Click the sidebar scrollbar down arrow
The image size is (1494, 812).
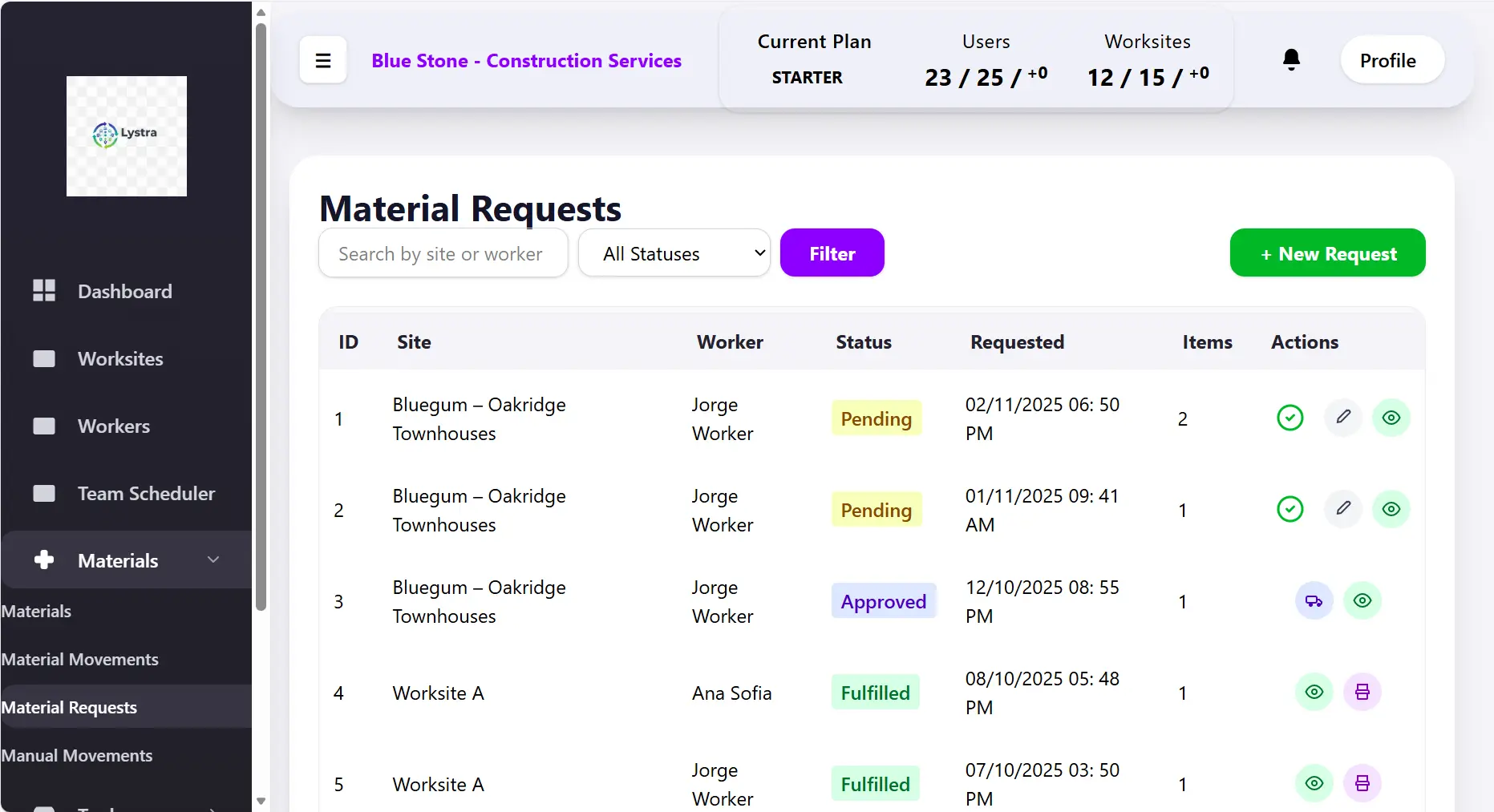coord(261,802)
